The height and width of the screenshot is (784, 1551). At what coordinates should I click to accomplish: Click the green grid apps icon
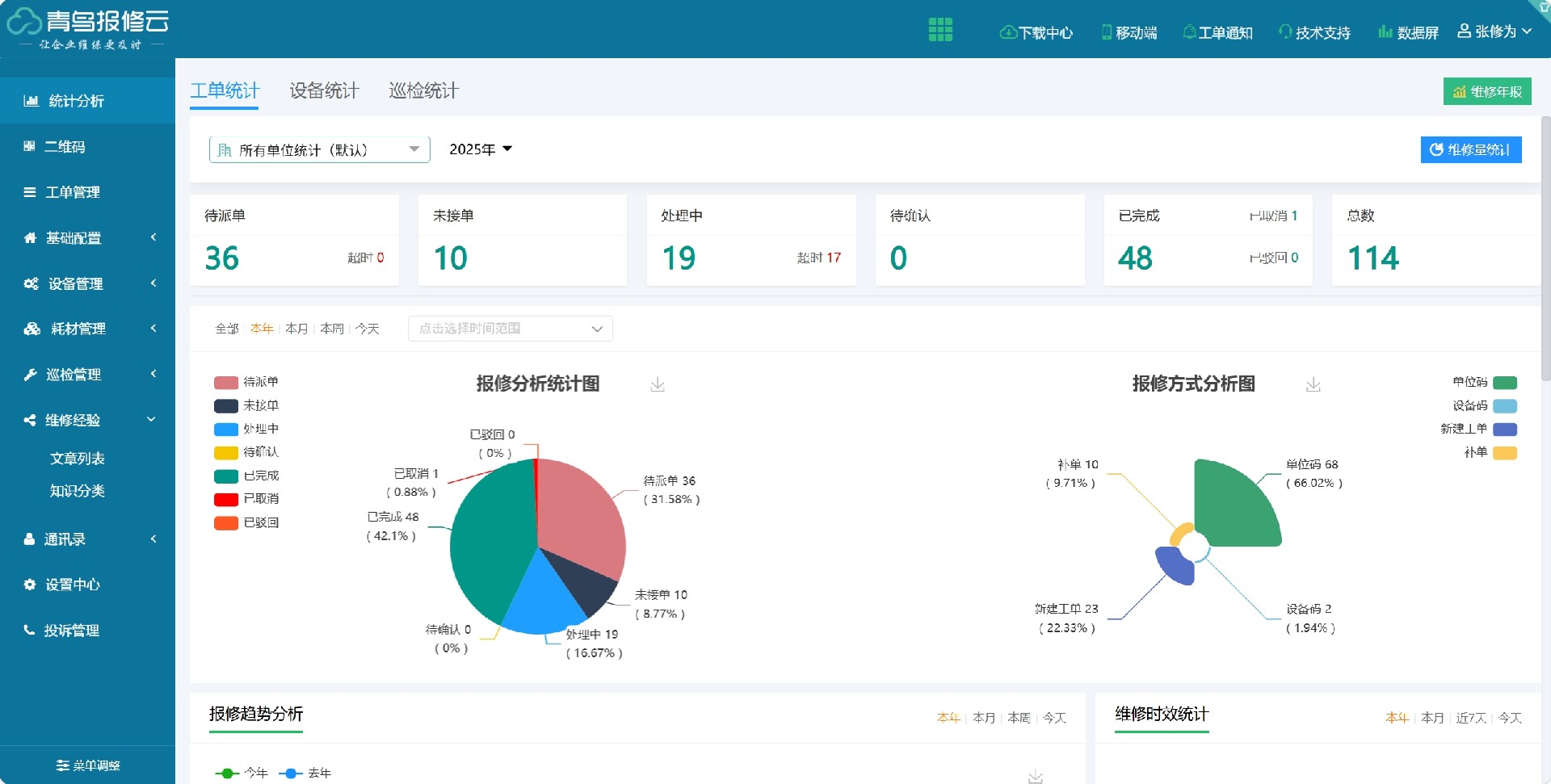pyautogui.click(x=940, y=29)
